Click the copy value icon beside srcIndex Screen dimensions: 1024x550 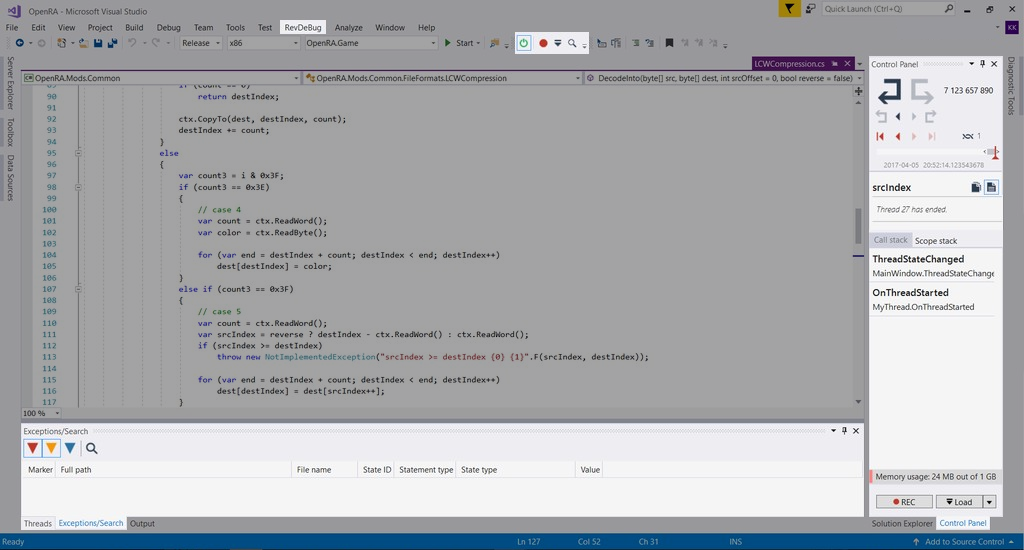[x=976, y=187]
